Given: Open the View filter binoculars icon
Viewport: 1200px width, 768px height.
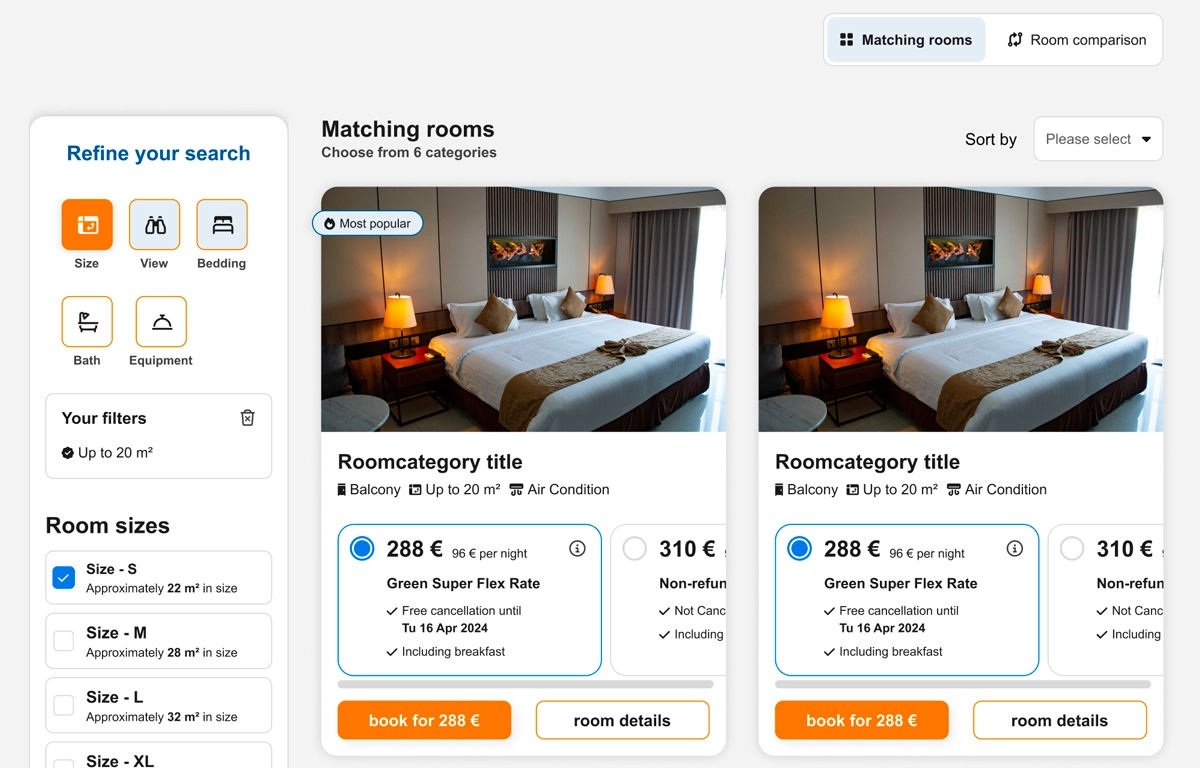Looking at the screenshot, I should coord(154,225).
